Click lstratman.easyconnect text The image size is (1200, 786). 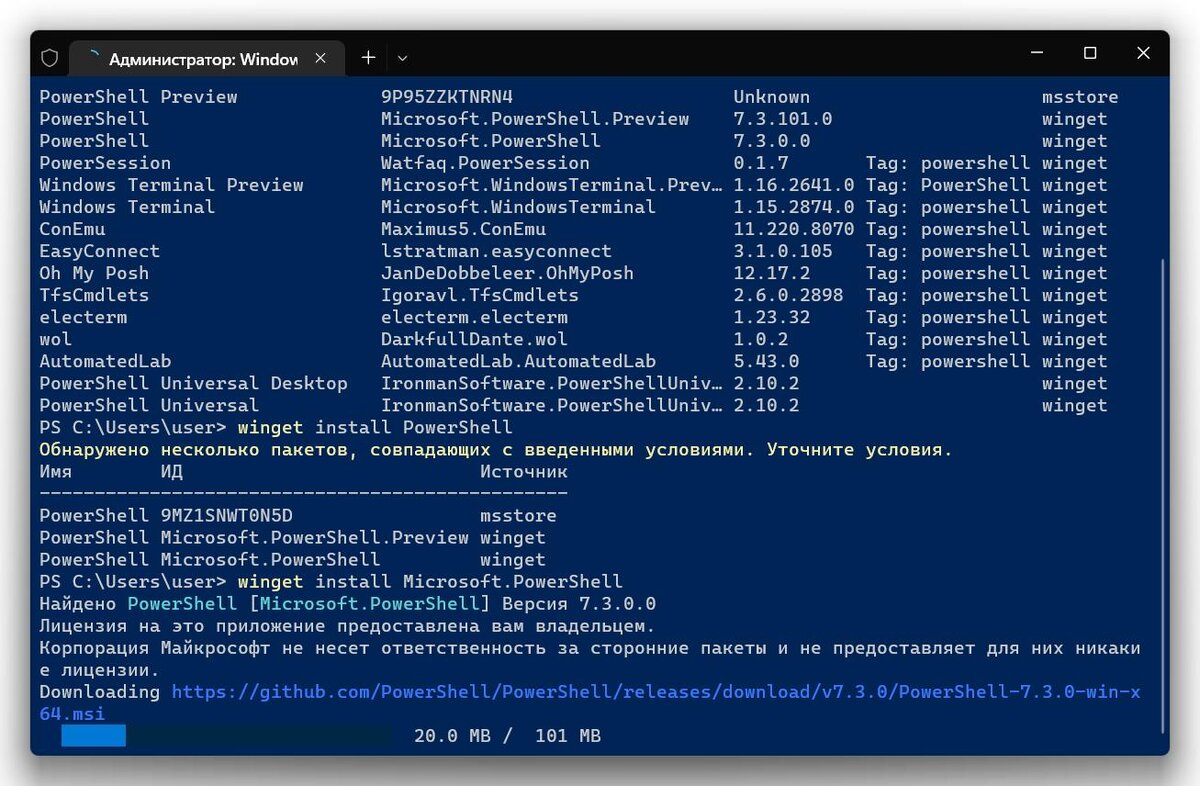pos(496,251)
